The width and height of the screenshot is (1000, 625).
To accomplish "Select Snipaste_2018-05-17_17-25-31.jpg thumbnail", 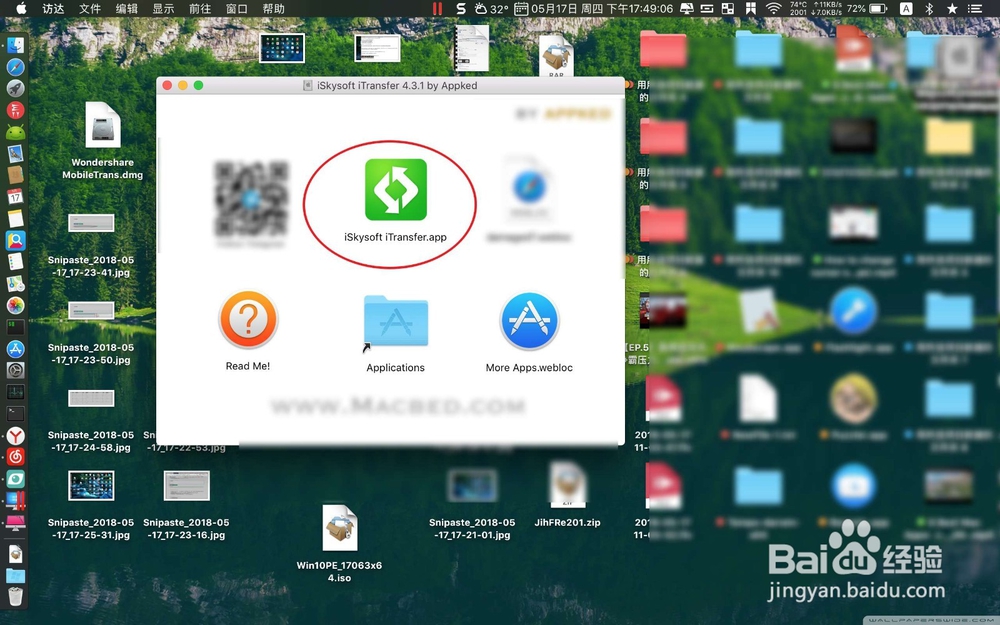I will click(91, 485).
